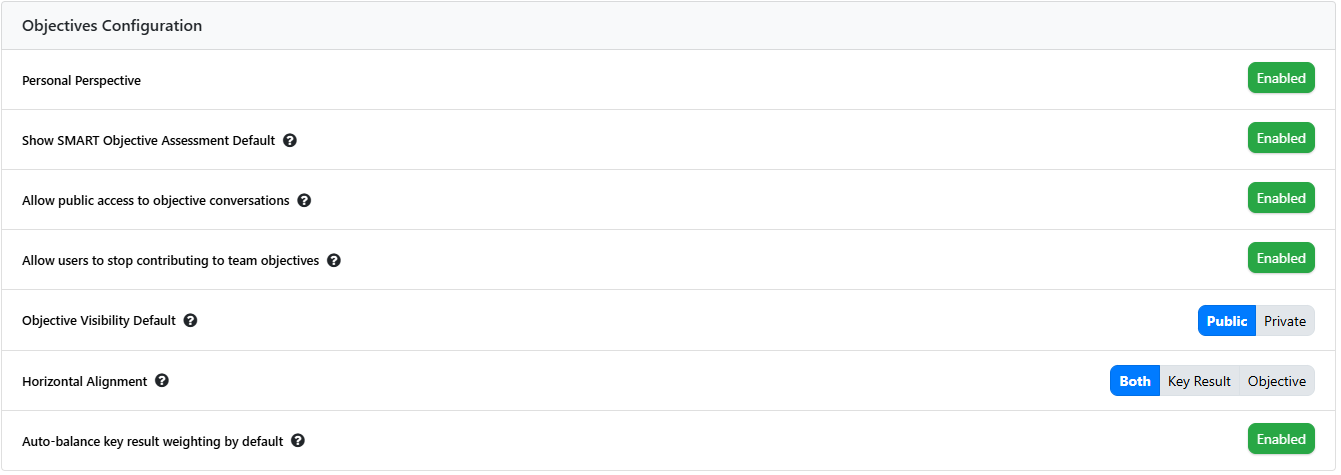Set Horizontal Alignment to Objective
1341x475 pixels.
pyautogui.click(x=1276, y=381)
